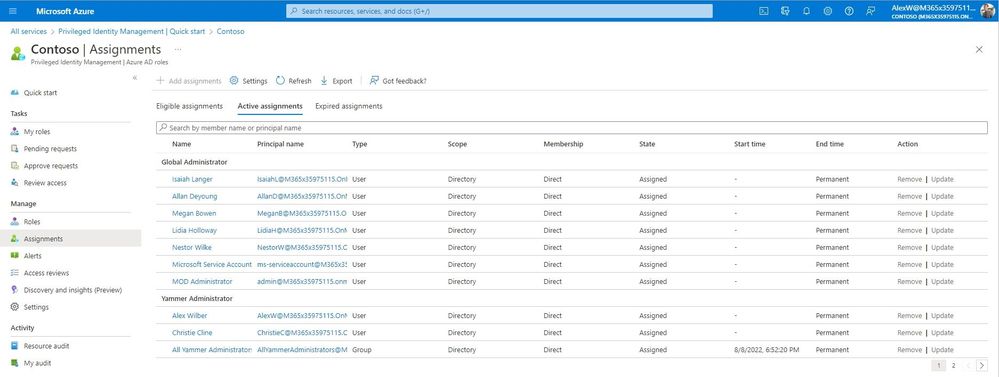Open the Azure portal hamburger menu
The width and height of the screenshot is (999, 377).
(13, 11)
